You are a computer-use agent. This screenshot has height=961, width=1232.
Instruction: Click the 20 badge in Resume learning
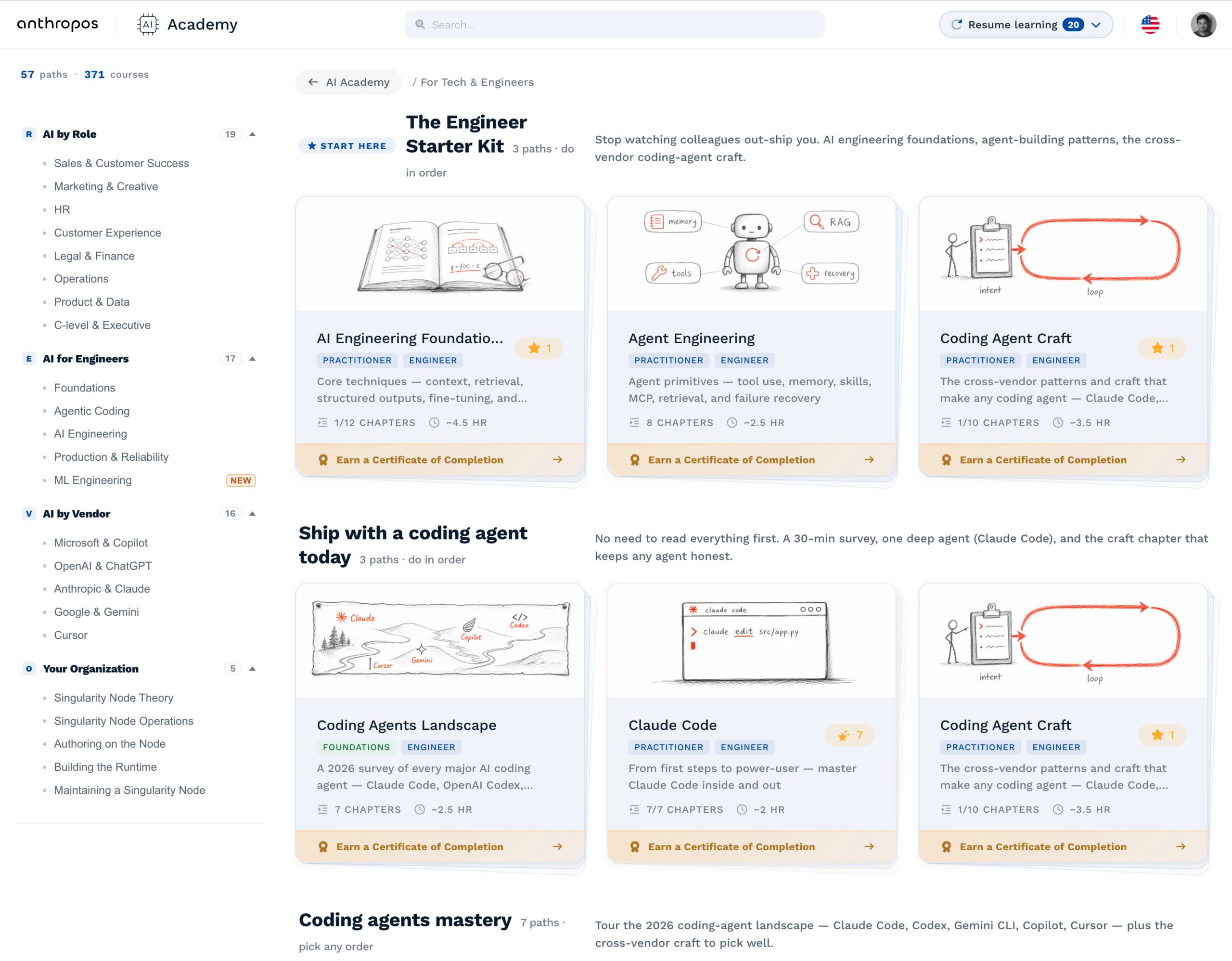pyautogui.click(x=1073, y=24)
